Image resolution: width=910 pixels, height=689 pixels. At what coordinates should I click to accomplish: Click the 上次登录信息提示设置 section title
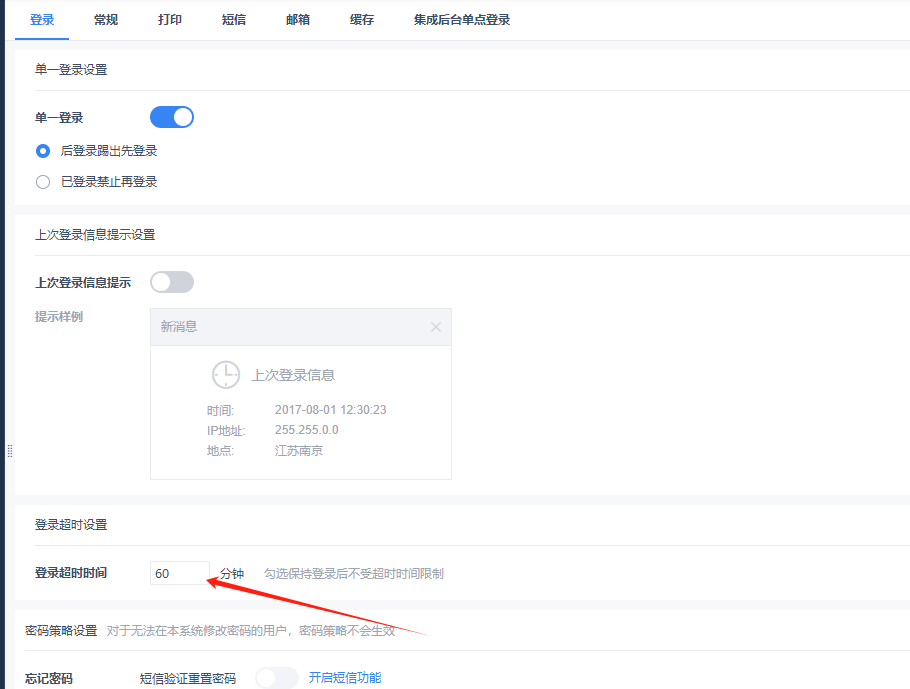(x=95, y=235)
